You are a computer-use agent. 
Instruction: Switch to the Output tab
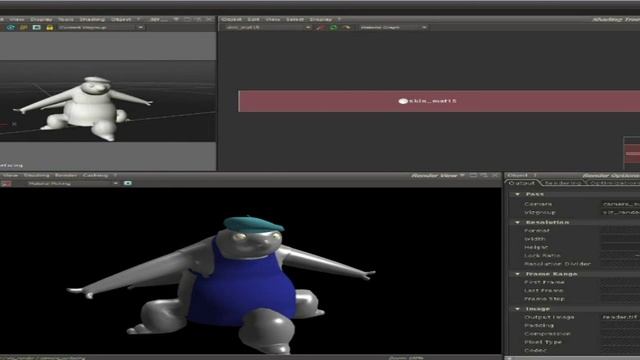point(522,183)
